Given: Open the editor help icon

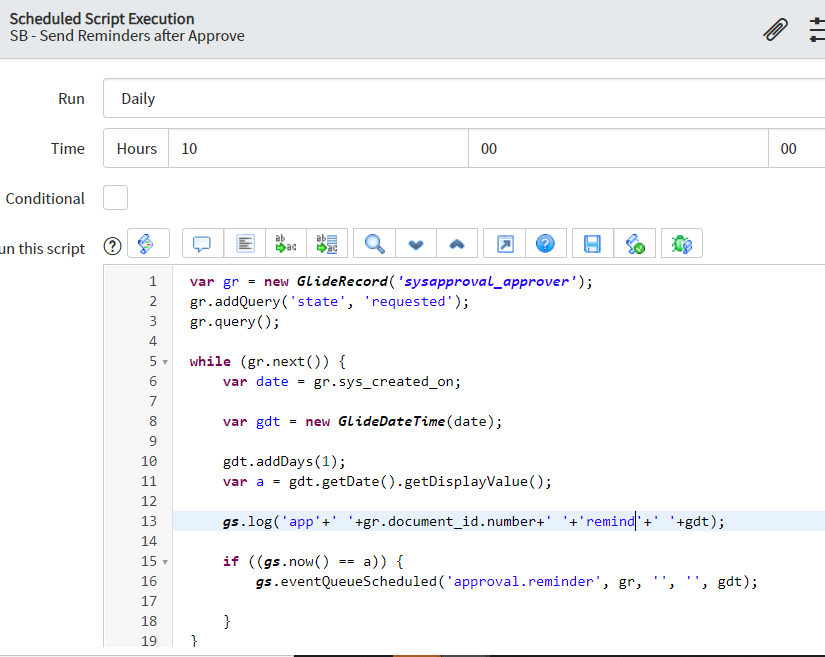Looking at the screenshot, I should coord(545,244).
